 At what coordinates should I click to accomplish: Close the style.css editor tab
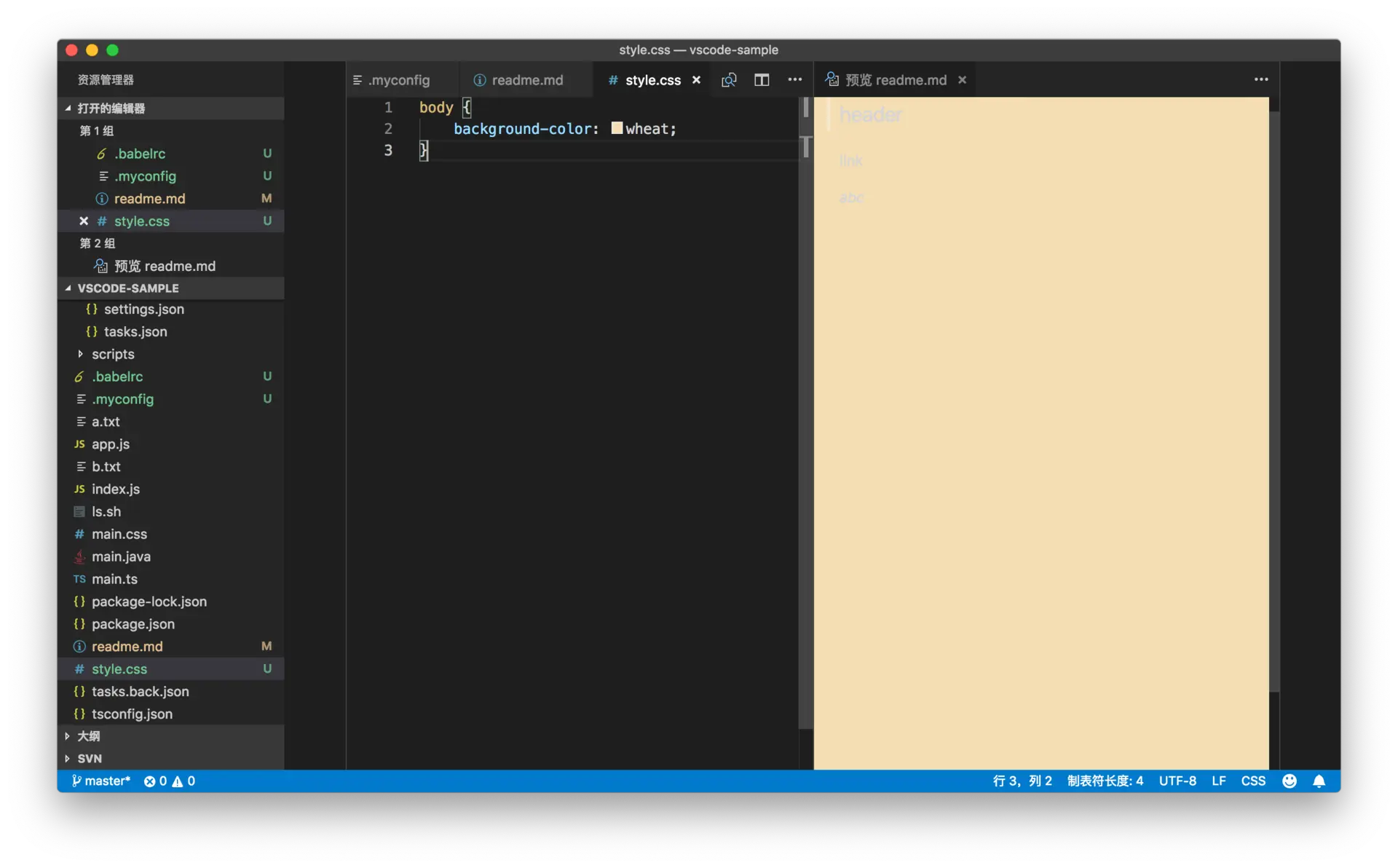(x=696, y=80)
